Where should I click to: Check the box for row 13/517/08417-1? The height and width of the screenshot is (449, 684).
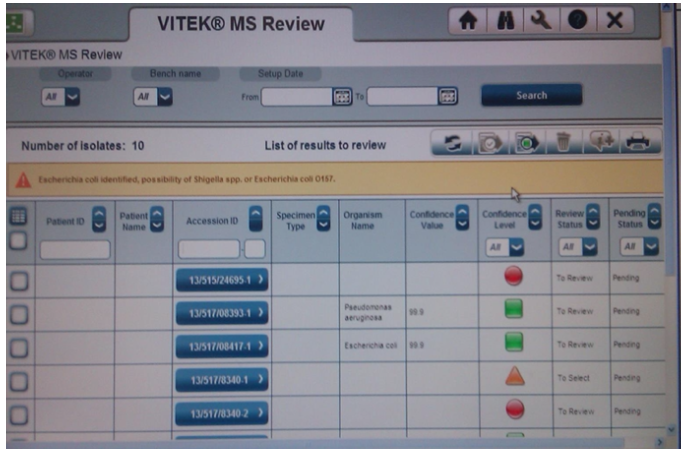[19, 348]
